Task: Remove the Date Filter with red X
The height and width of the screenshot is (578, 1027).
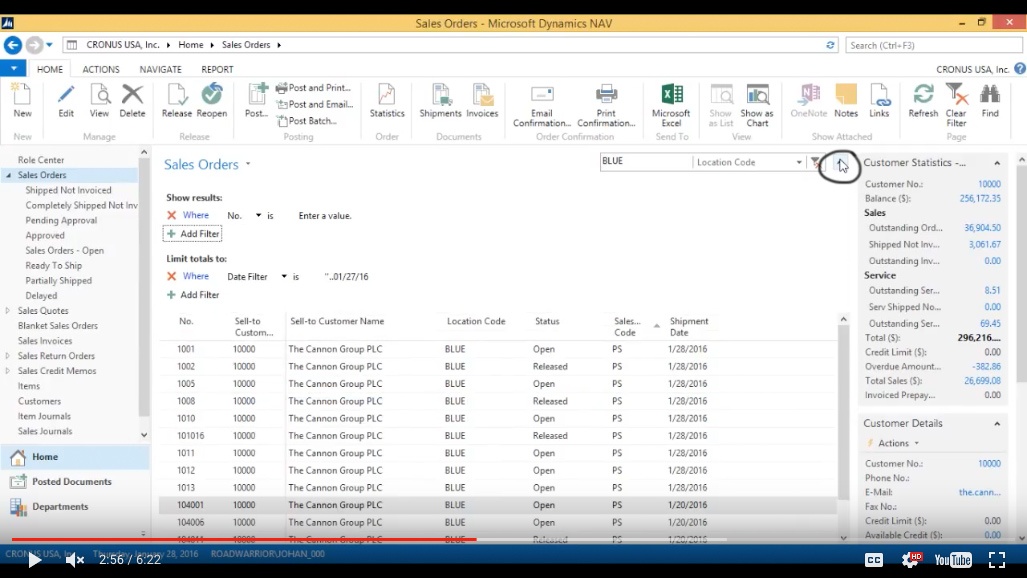Action: coord(172,277)
